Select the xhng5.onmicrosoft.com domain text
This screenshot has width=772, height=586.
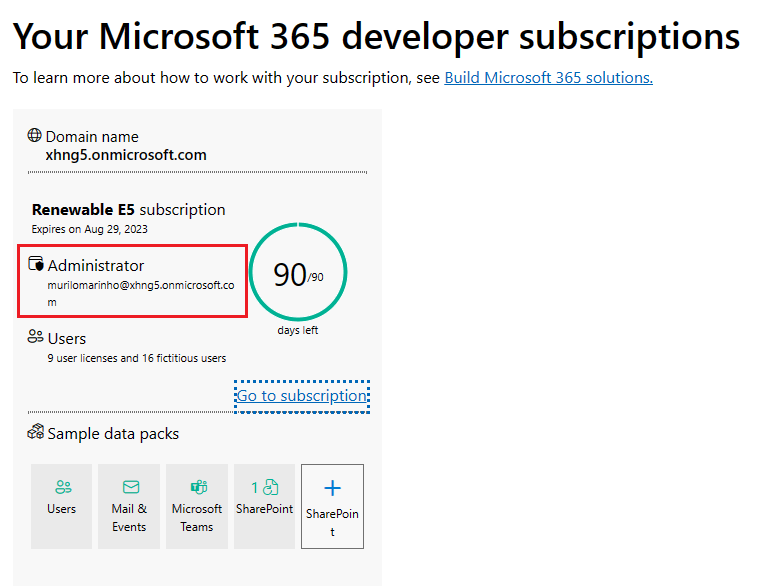[x=126, y=155]
